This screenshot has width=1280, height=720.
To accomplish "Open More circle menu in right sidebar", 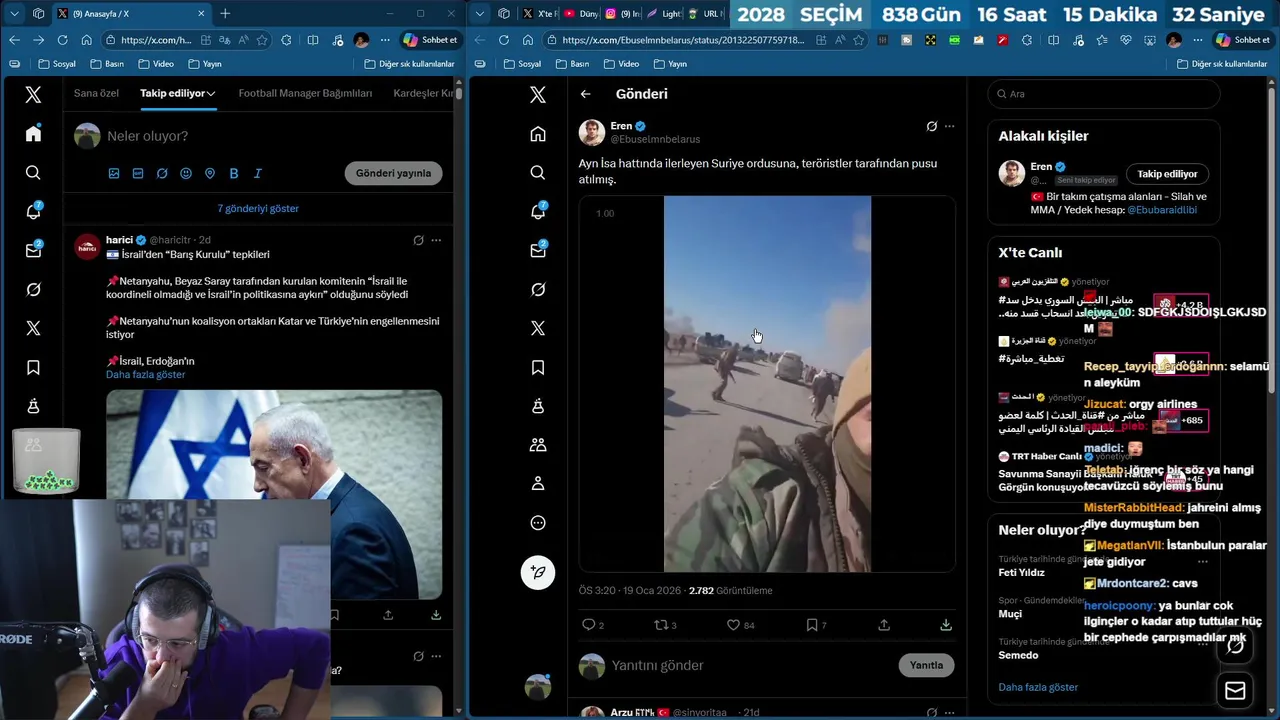I will (x=538, y=523).
